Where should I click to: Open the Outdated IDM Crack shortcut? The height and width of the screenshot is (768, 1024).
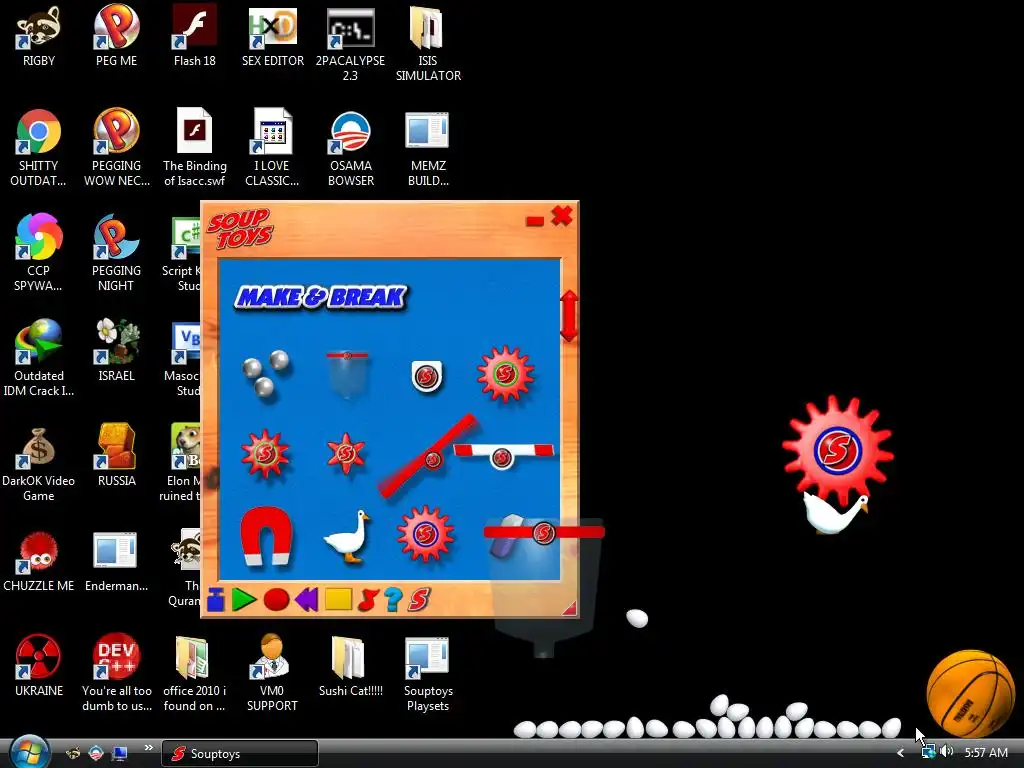pyautogui.click(x=39, y=358)
